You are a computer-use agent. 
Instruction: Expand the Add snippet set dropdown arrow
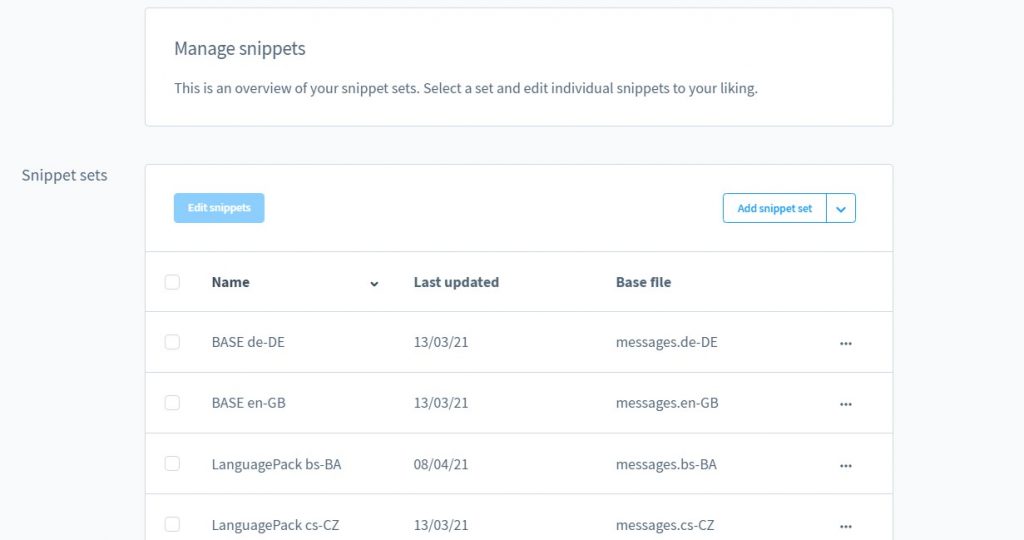coord(841,208)
